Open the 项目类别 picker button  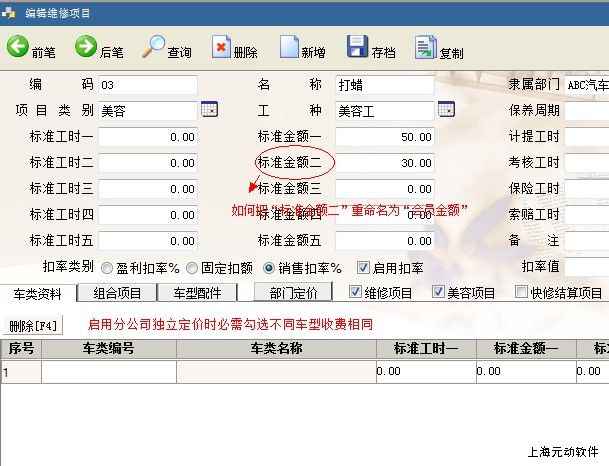coord(209,110)
